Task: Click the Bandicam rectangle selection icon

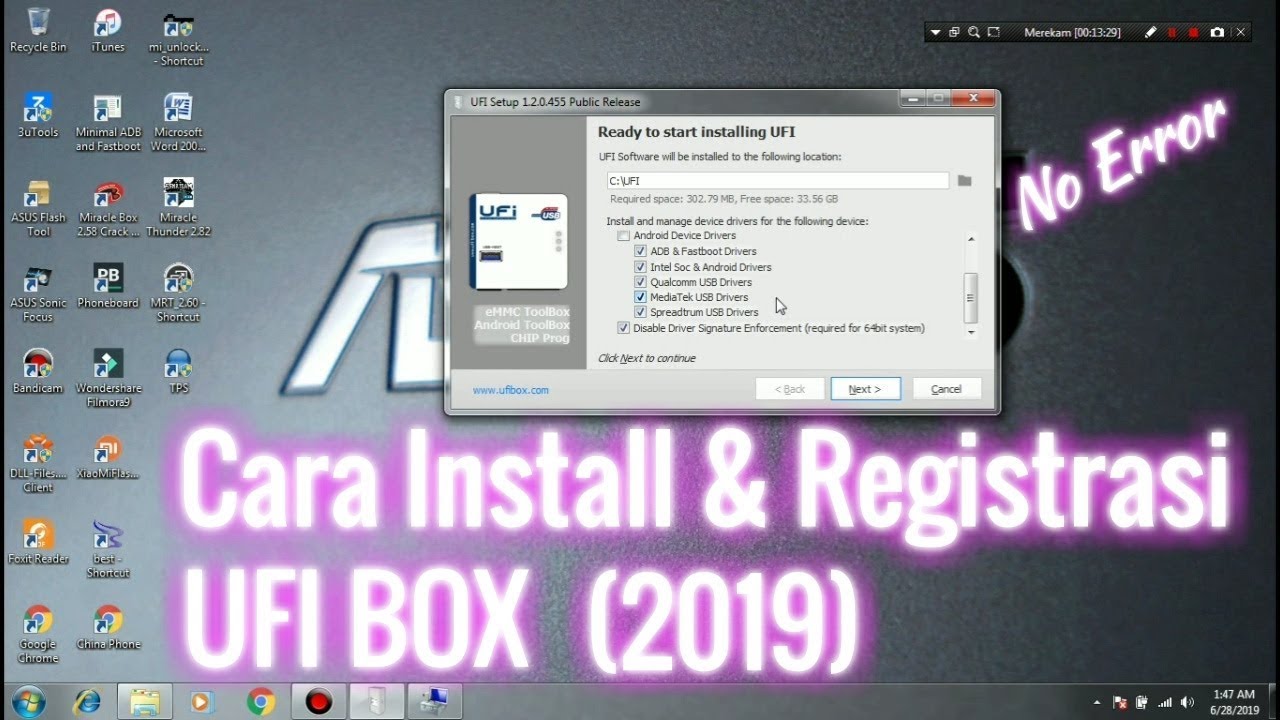Action: (993, 32)
